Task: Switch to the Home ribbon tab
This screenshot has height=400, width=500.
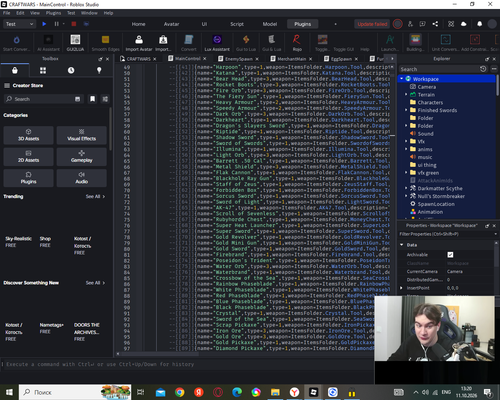Action: (x=138, y=24)
